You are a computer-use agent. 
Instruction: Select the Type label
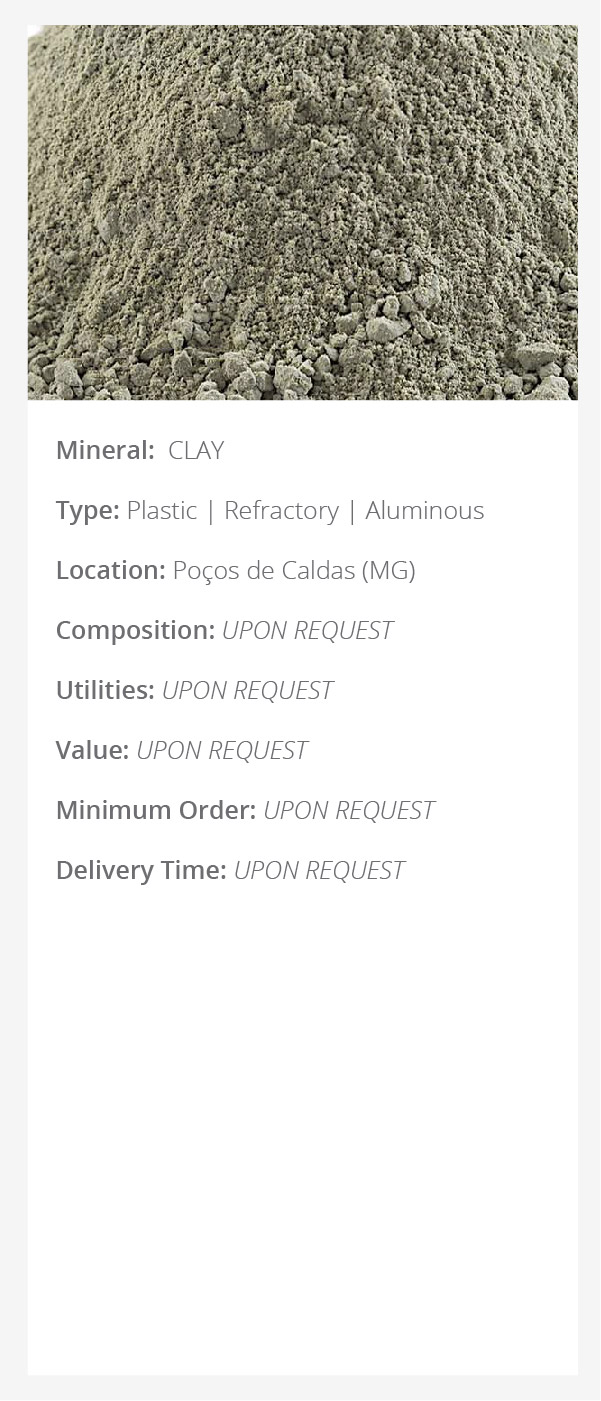tap(88, 511)
